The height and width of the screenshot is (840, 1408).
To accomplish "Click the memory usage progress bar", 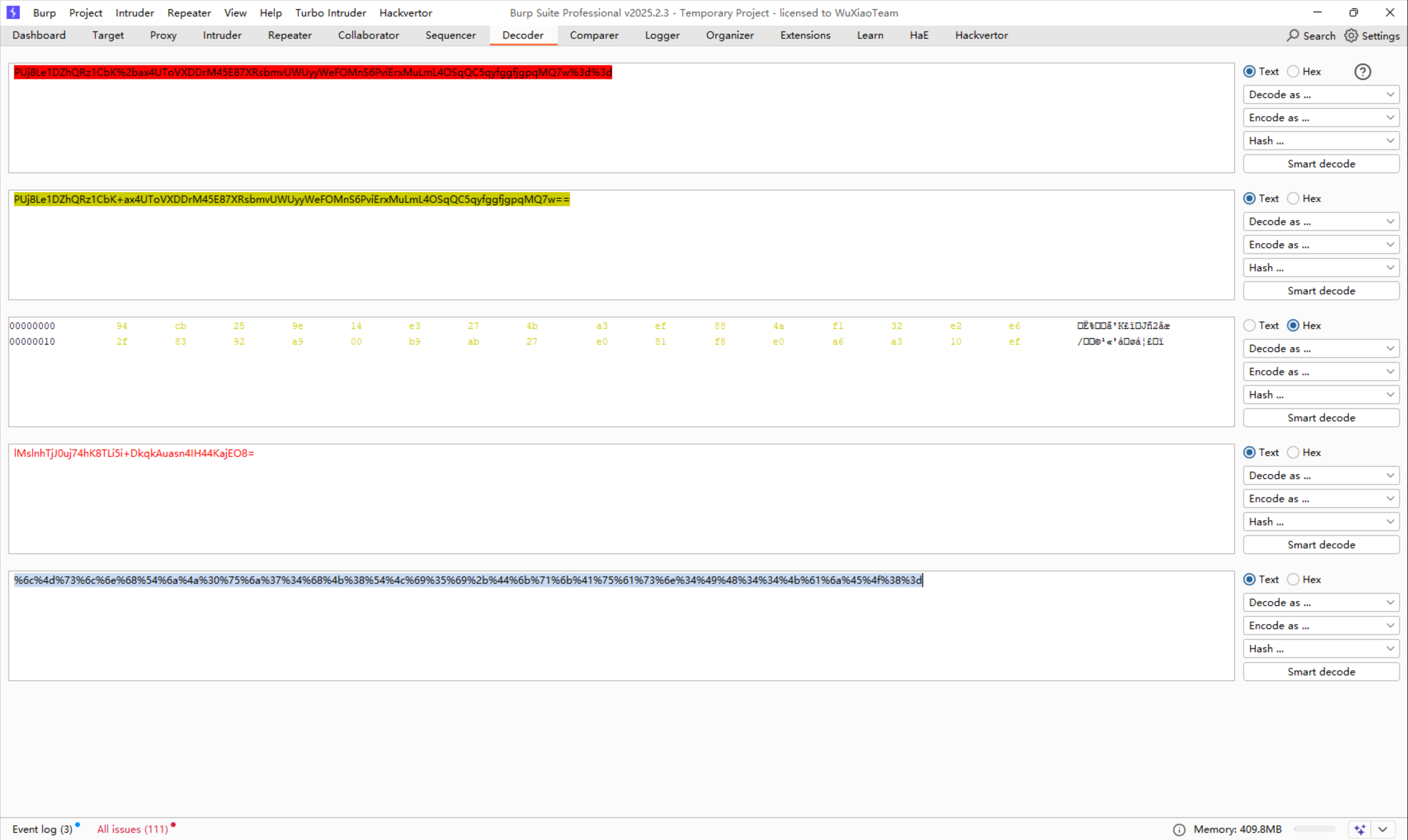I will (1314, 829).
